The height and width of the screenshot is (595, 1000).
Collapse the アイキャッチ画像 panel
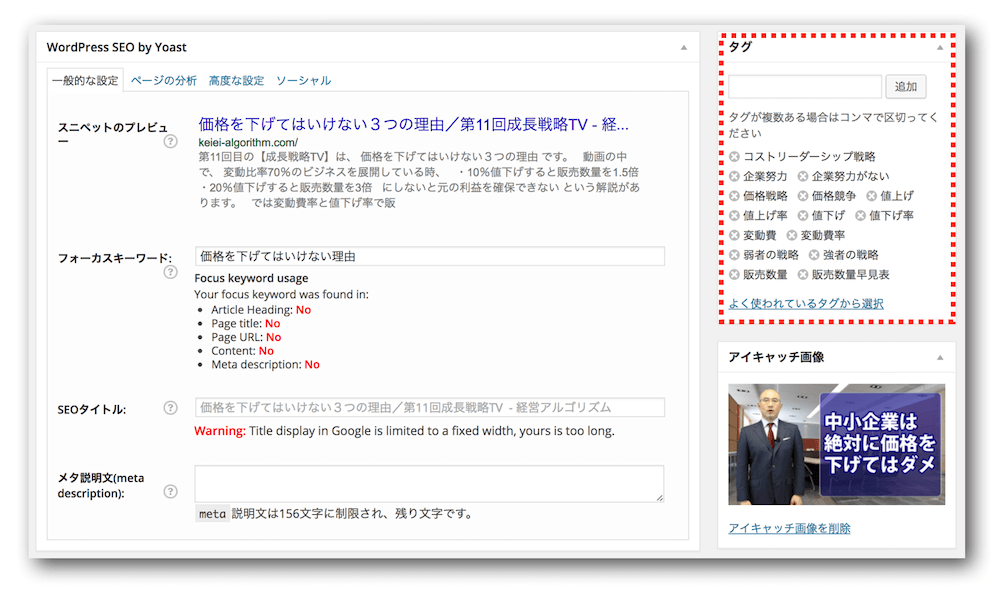tap(940, 357)
